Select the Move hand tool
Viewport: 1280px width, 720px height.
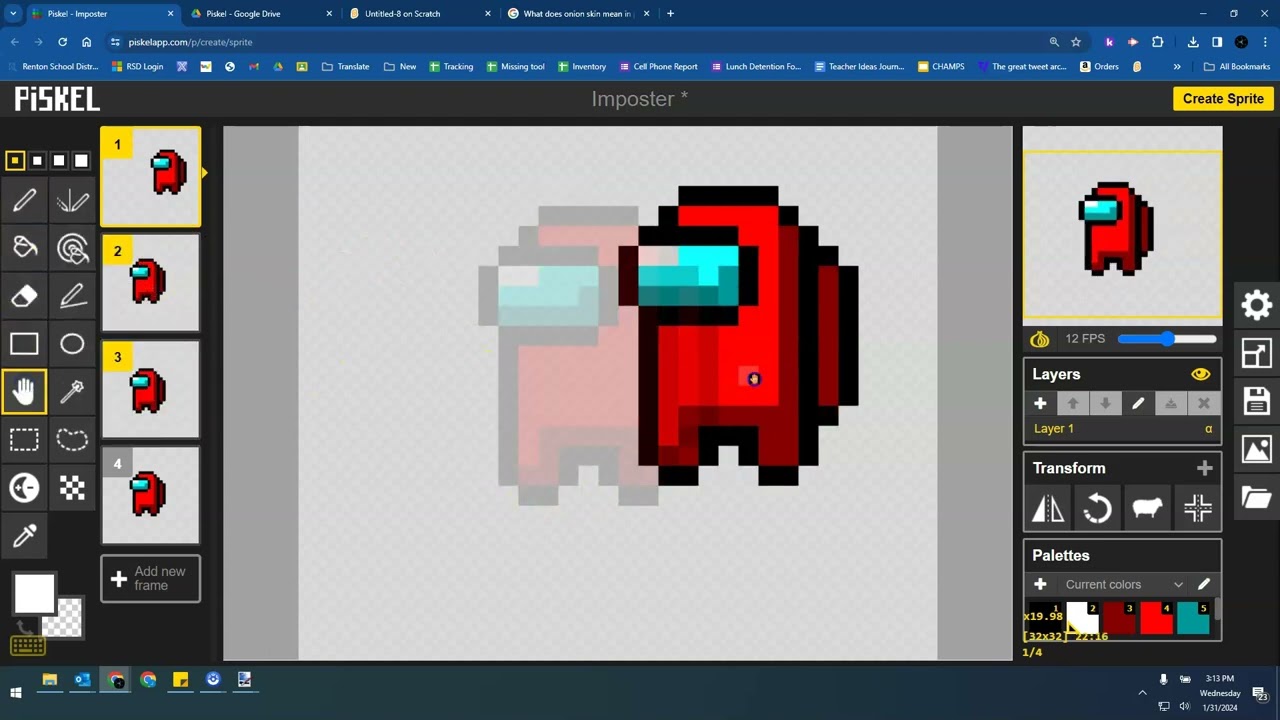[x=24, y=392]
